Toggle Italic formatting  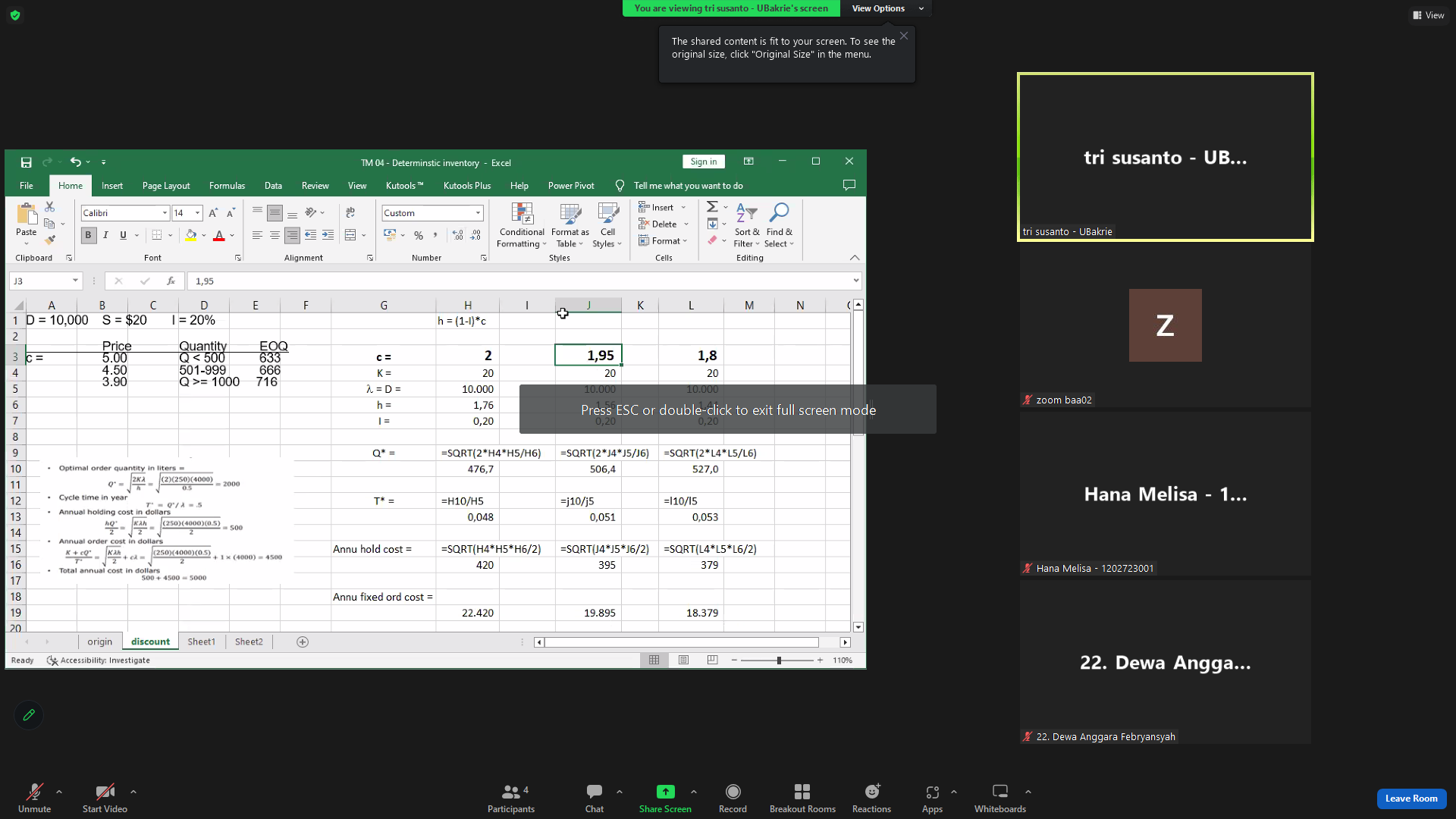click(x=105, y=236)
